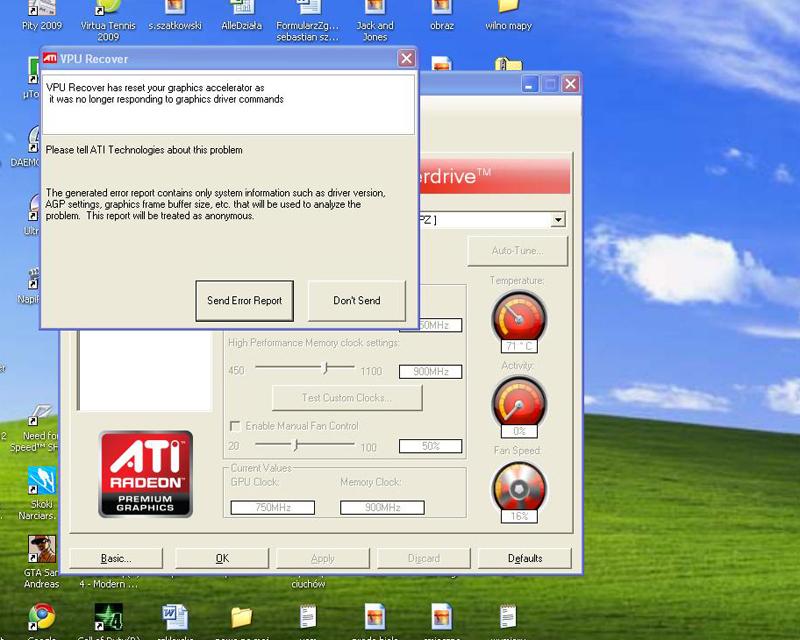Restore settings with Defaults button
The height and width of the screenshot is (640, 800).
pos(524,558)
